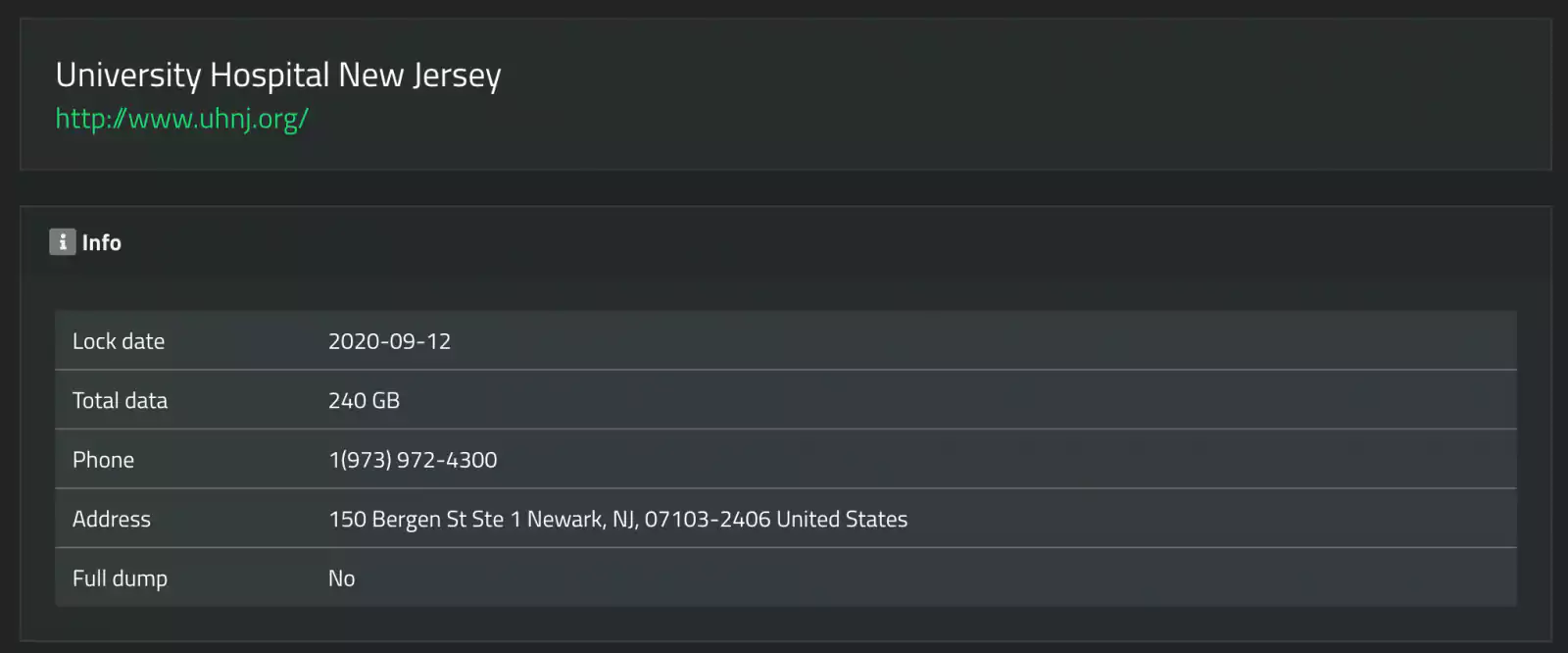
Task: Click the Info section icon
Action: tap(63, 242)
